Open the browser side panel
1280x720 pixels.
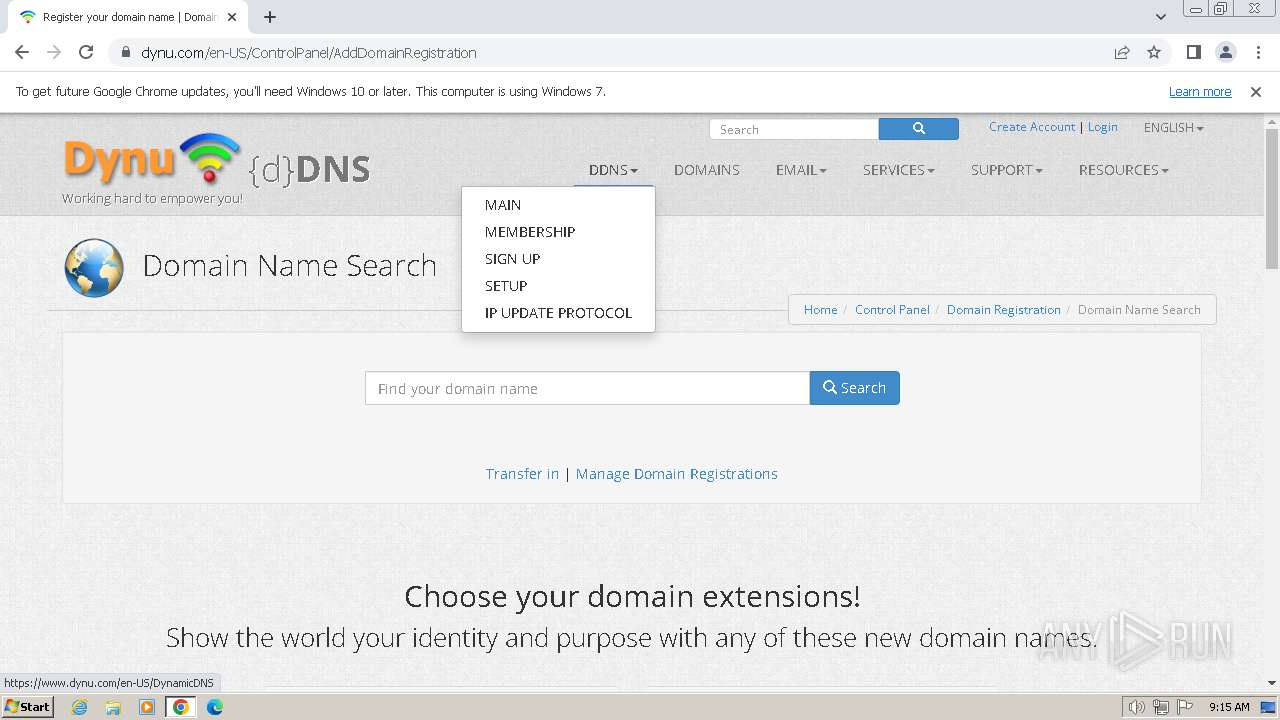click(x=1193, y=52)
